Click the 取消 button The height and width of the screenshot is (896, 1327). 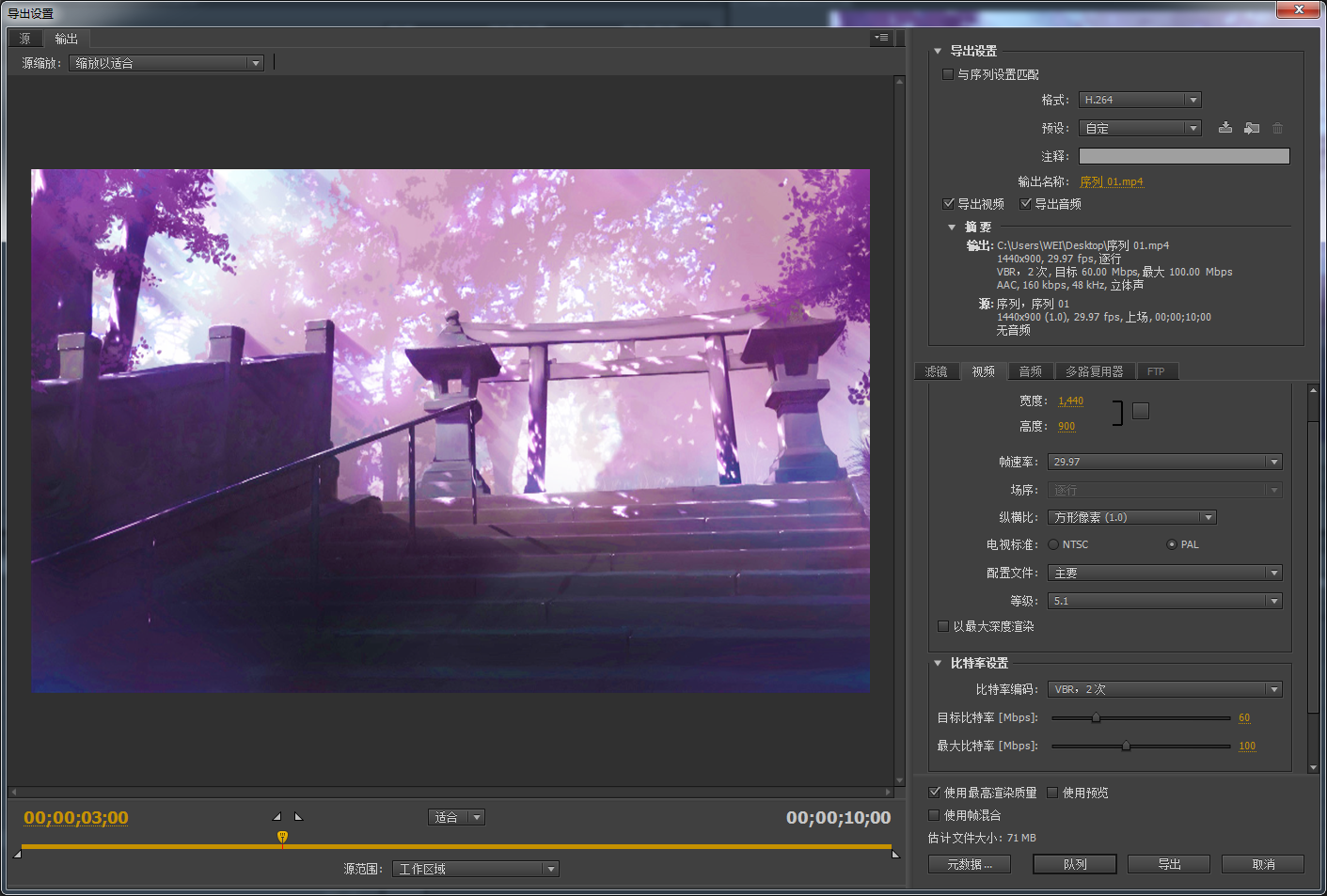click(x=1263, y=864)
